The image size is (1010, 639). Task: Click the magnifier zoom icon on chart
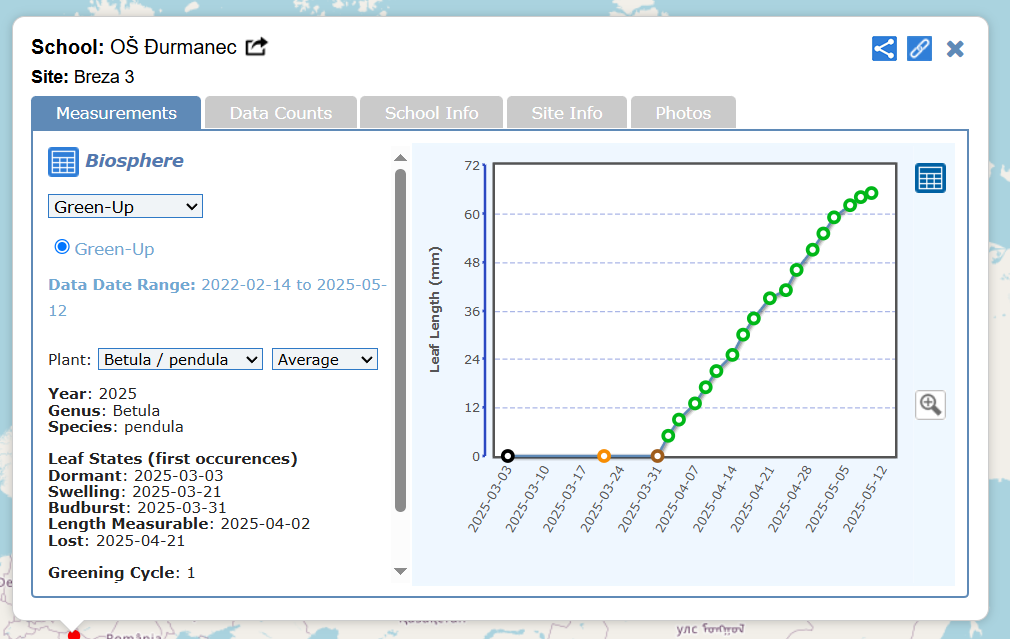(x=930, y=404)
